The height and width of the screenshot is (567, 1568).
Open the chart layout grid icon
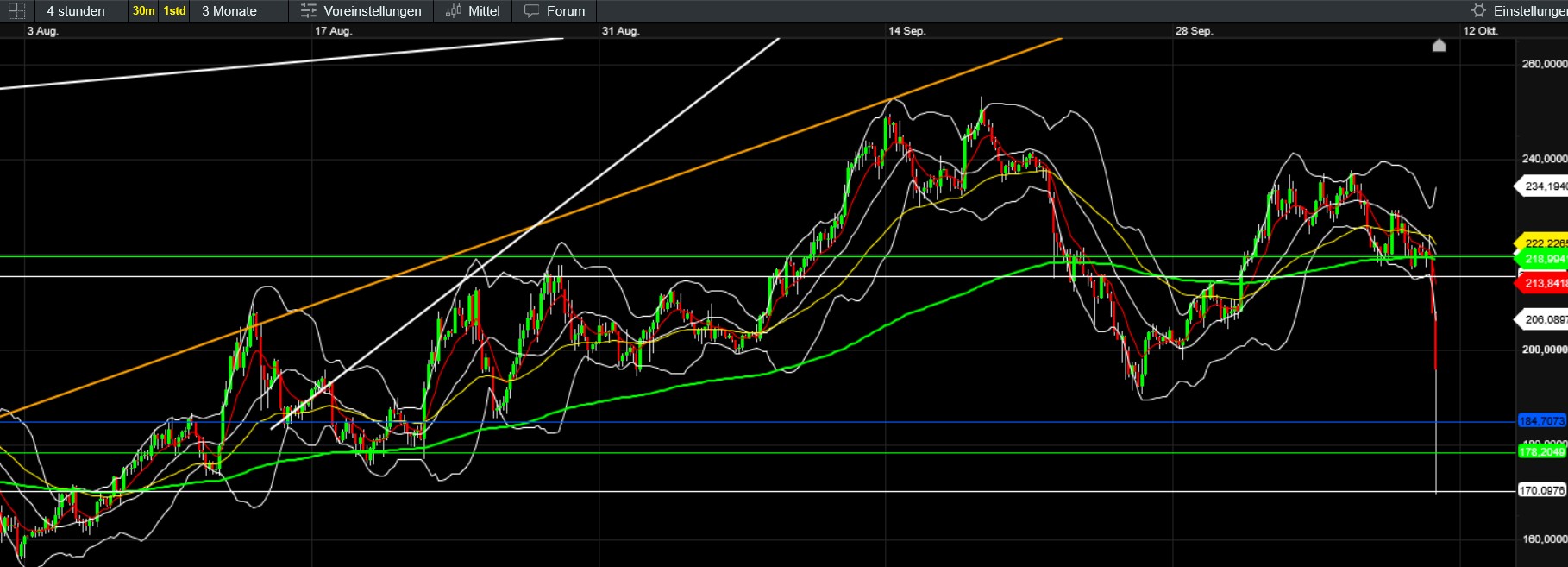point(16,11)
